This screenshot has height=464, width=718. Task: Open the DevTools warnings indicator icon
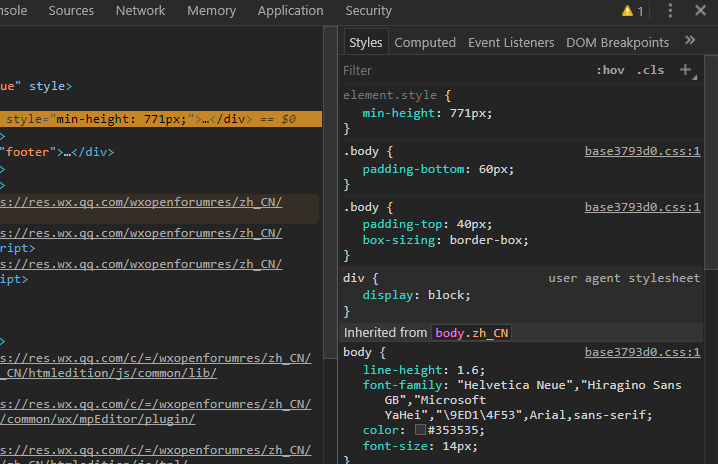click(x=627, y=11)
